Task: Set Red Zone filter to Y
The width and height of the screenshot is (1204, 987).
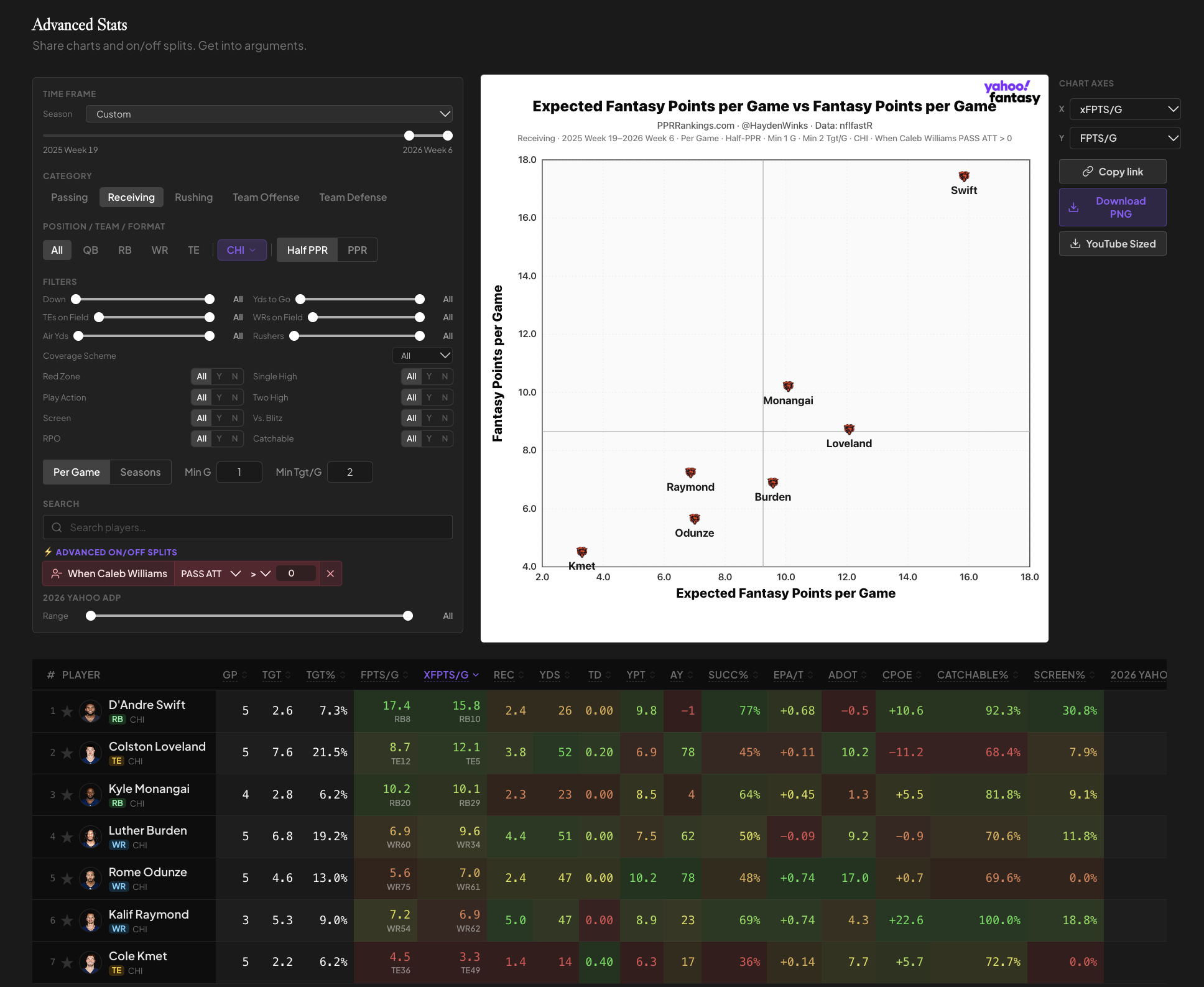Action: pyautogui.click(x=219, y=376)
